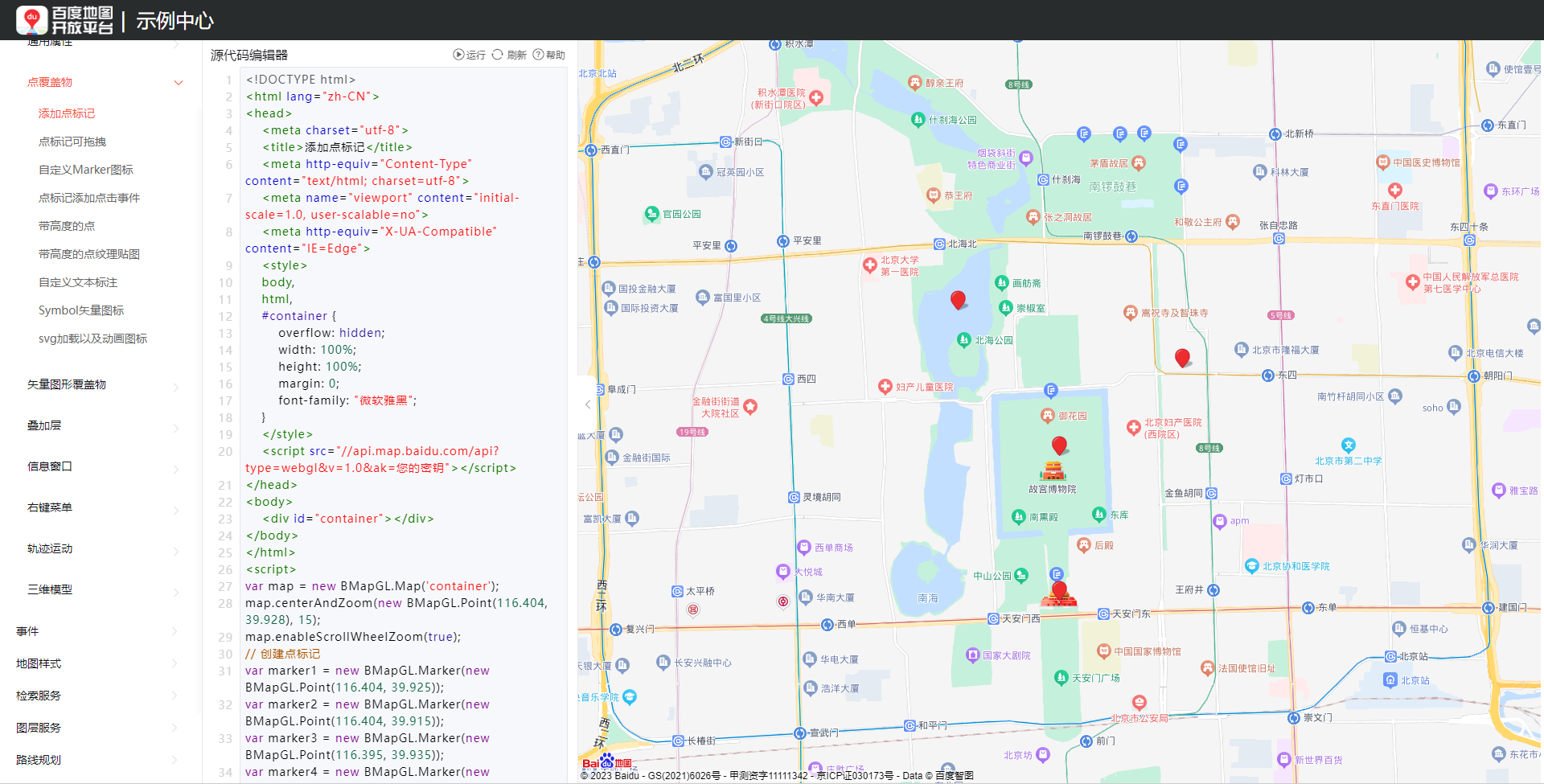Click the Baidu Map open platform logo
This screenshot has width=1544, height=784.
click(x=65, y=20)
